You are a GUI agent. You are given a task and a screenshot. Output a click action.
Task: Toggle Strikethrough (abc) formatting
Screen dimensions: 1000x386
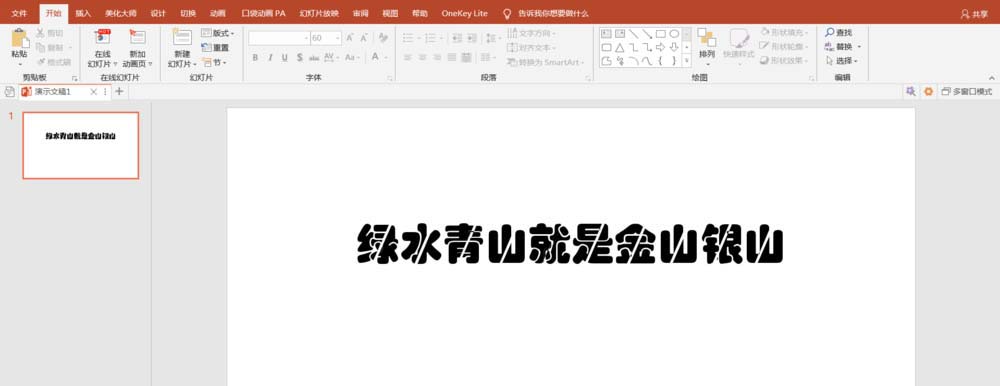pyautogui.click(x=314, y=57)
